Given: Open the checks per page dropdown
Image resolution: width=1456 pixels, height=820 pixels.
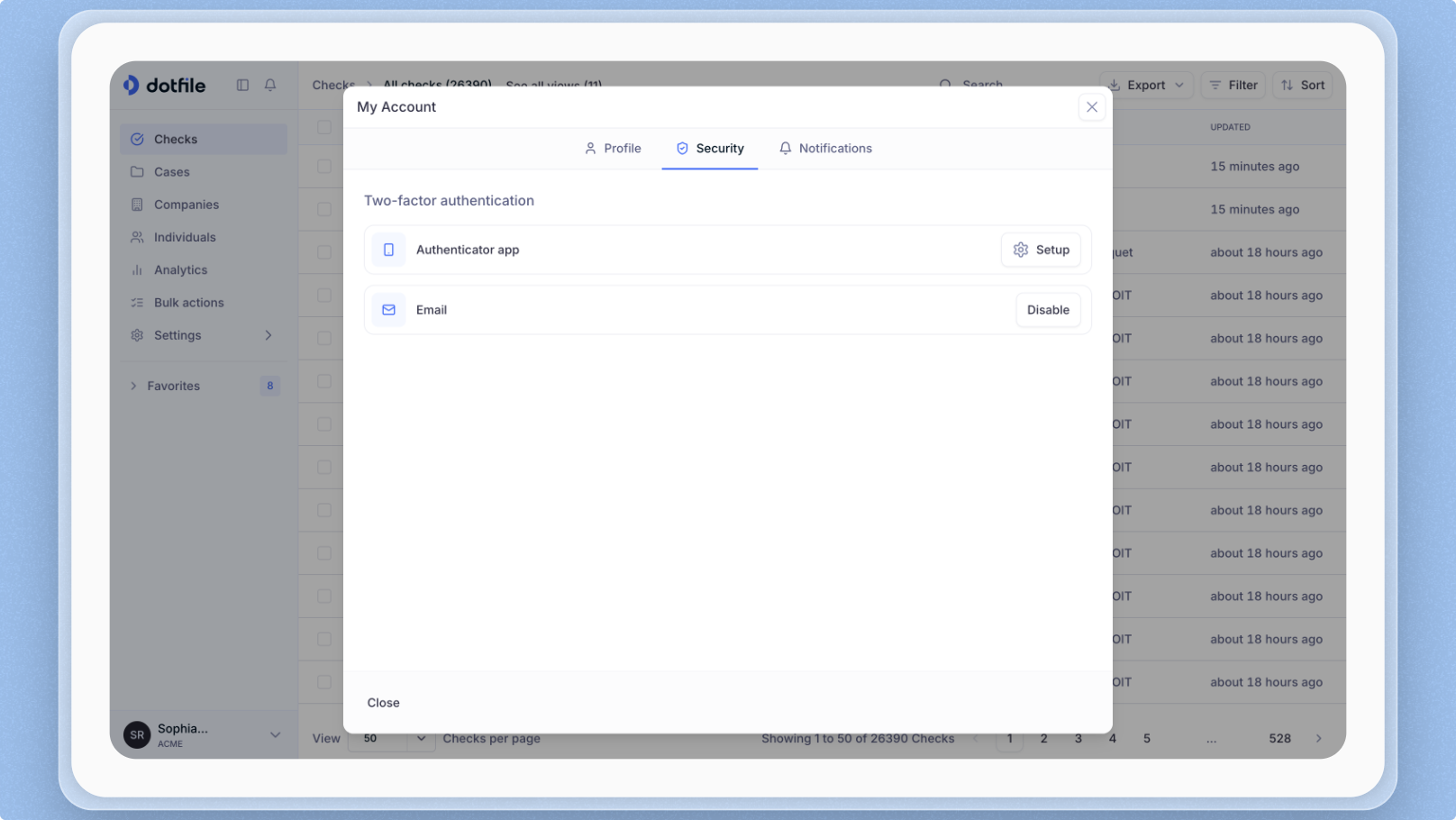Looking at the screenshot, I should pyautogui.click(x=392, y=739).
